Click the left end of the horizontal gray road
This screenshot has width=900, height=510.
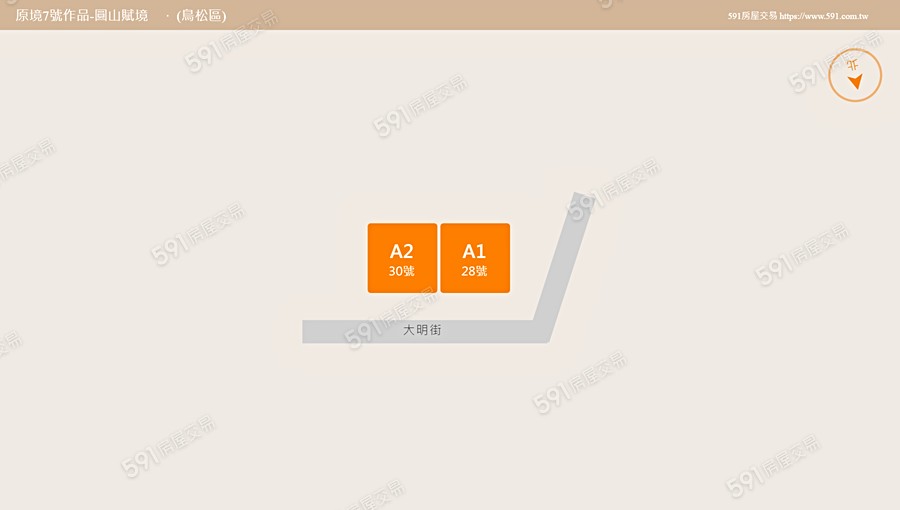[313, 332]
